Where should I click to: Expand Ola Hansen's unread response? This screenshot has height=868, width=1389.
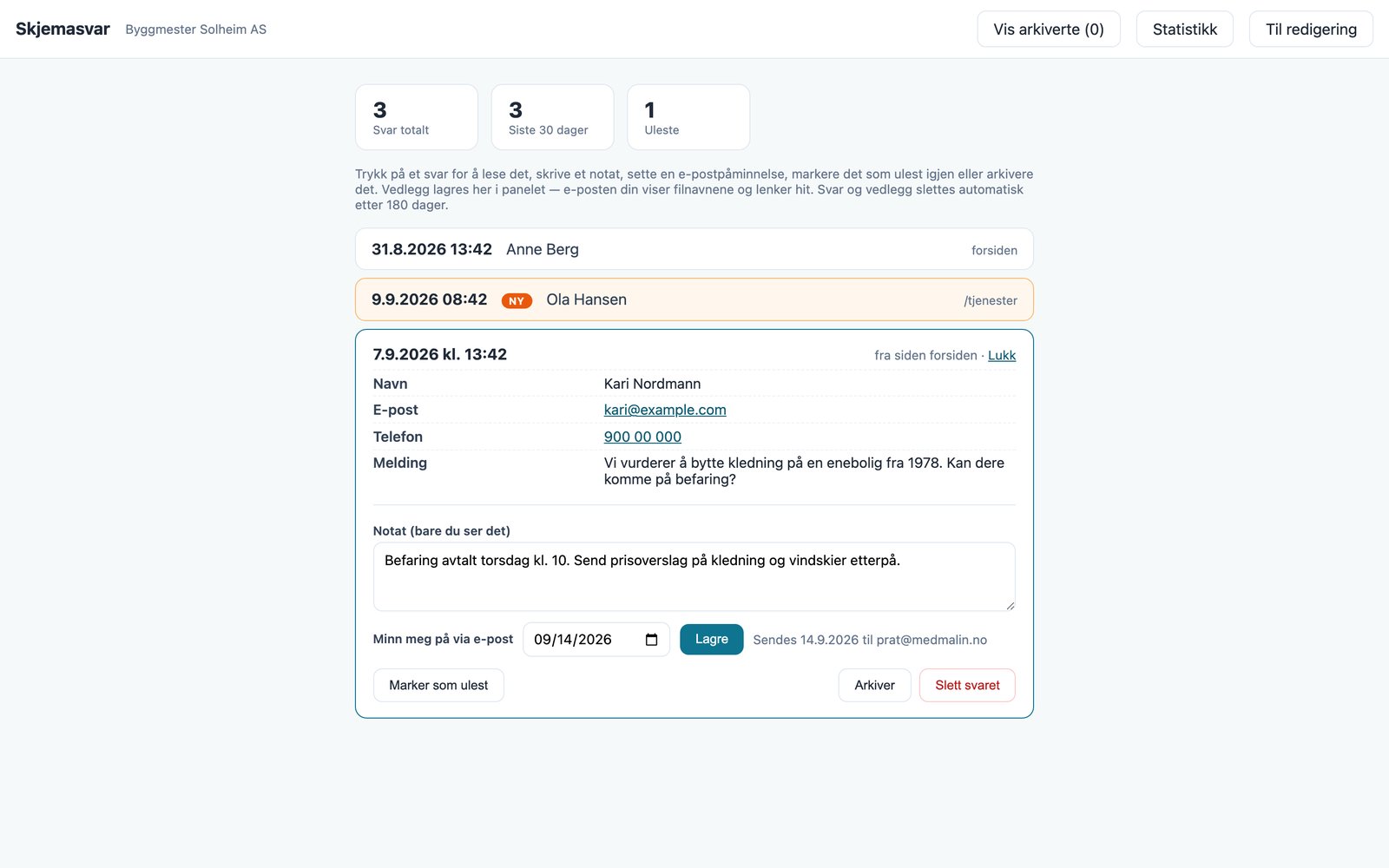pyautogui.click(x=694, y=299)
